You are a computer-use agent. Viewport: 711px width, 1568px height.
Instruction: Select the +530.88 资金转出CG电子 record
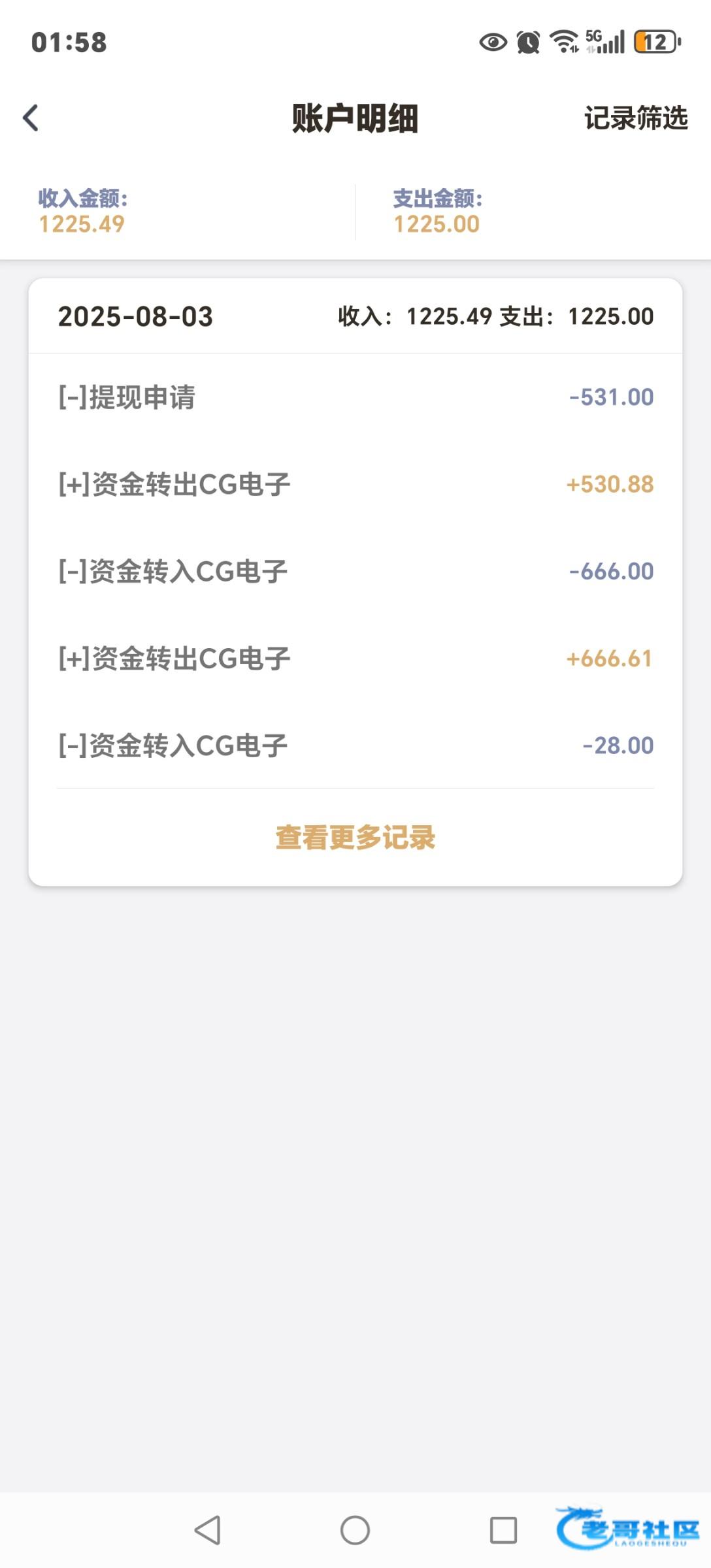click(x=355, y=484)
